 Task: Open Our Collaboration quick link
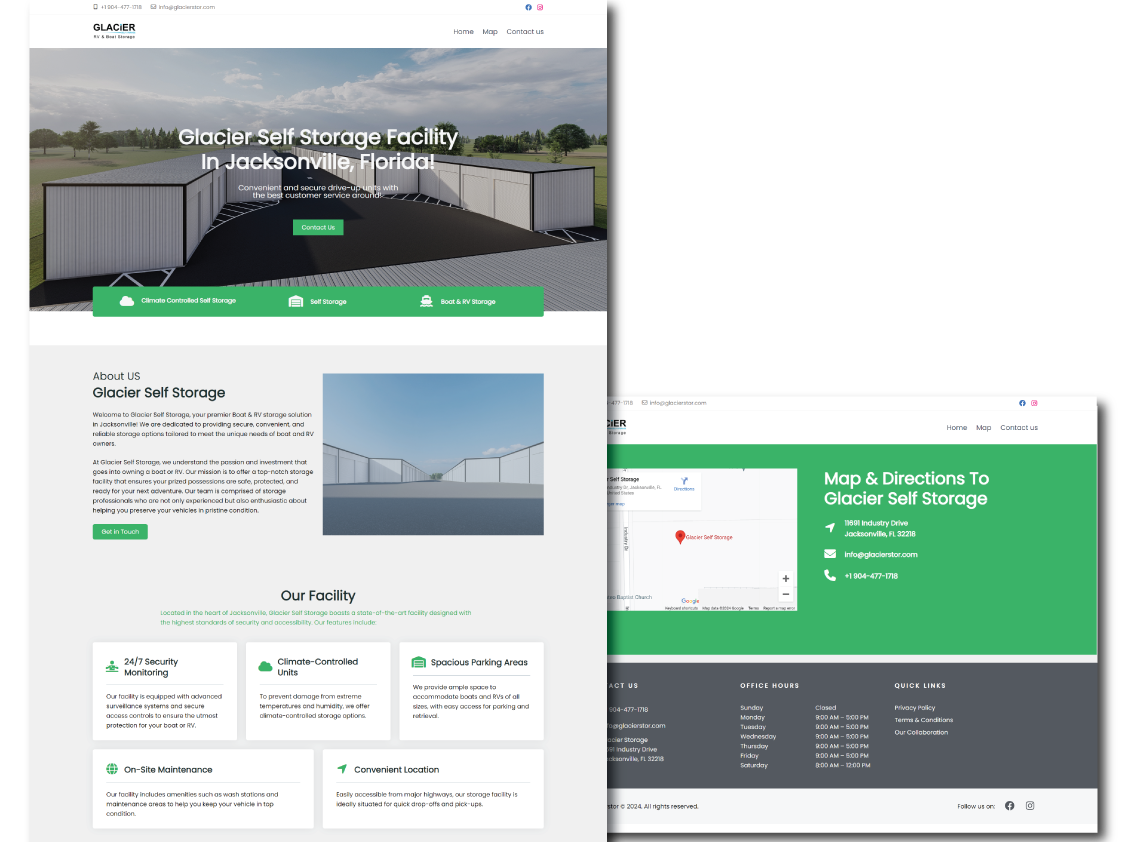point(921,732)
